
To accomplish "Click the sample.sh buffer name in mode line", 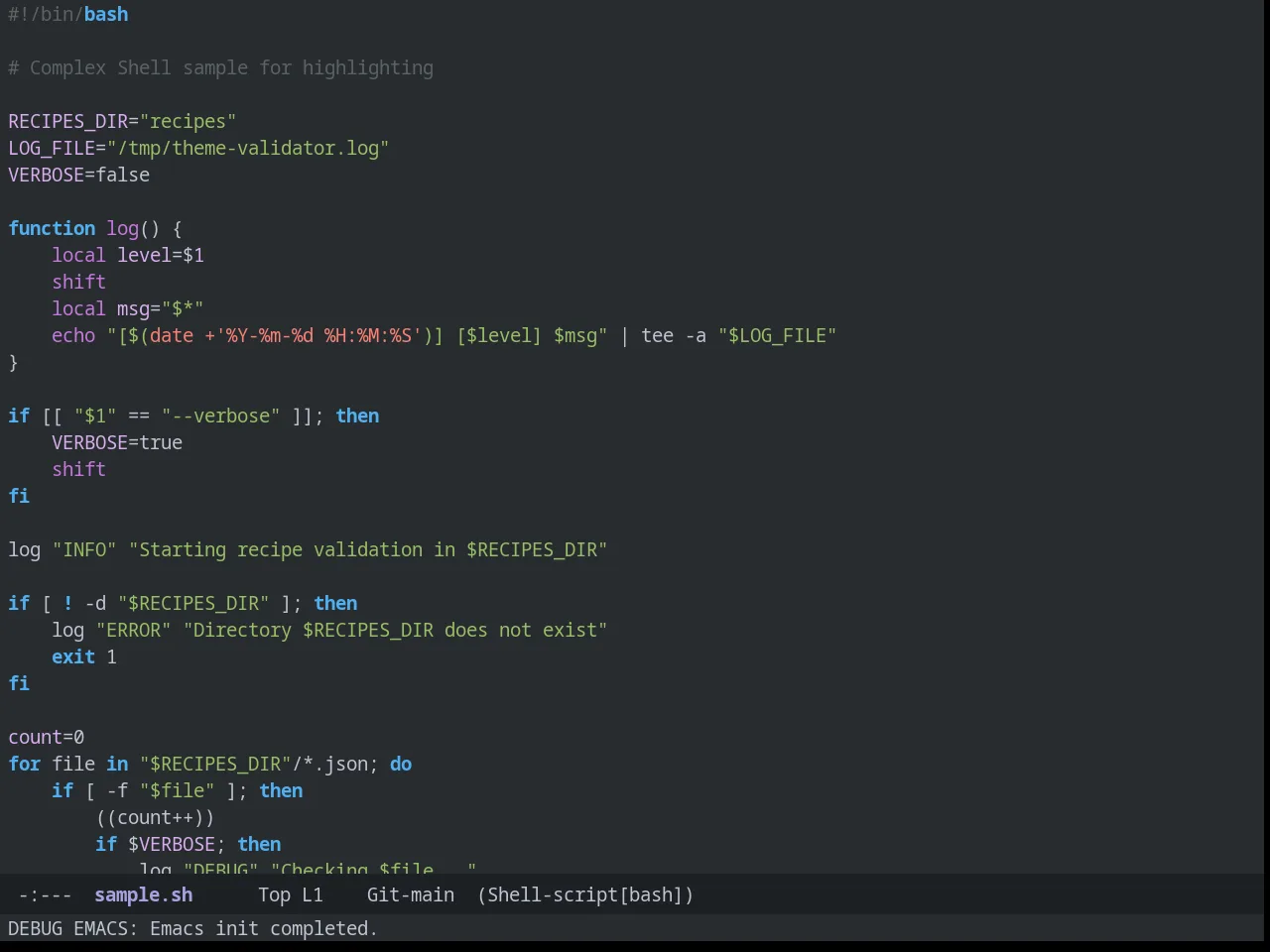I will pos(144,894).
